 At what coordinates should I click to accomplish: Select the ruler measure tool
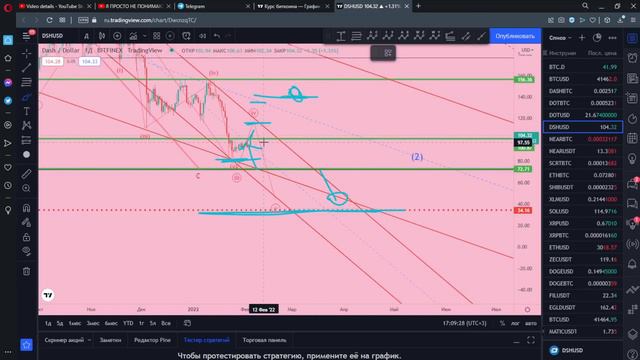[x=27, y=174]
